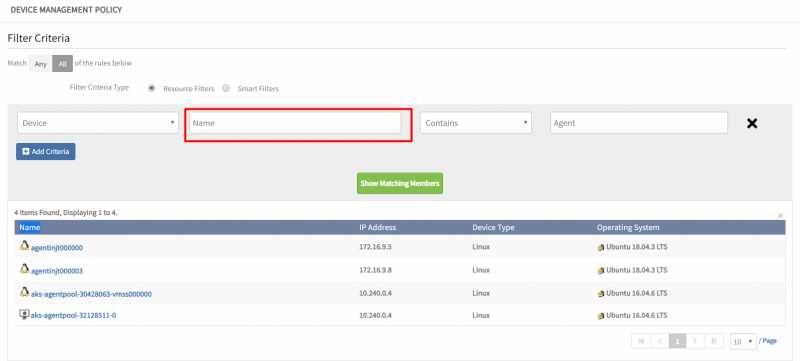
Task: Click the IP address 172.16.9.5
Action: pyautogui.click(x=376, y=247)
